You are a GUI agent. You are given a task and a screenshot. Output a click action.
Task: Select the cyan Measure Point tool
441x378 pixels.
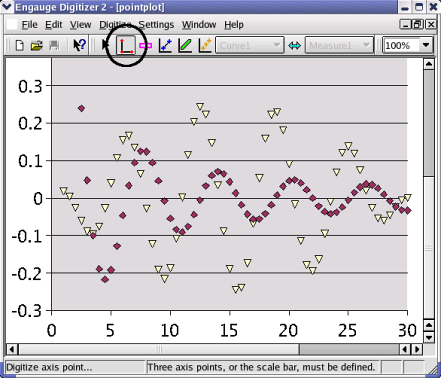click(294, 45)
